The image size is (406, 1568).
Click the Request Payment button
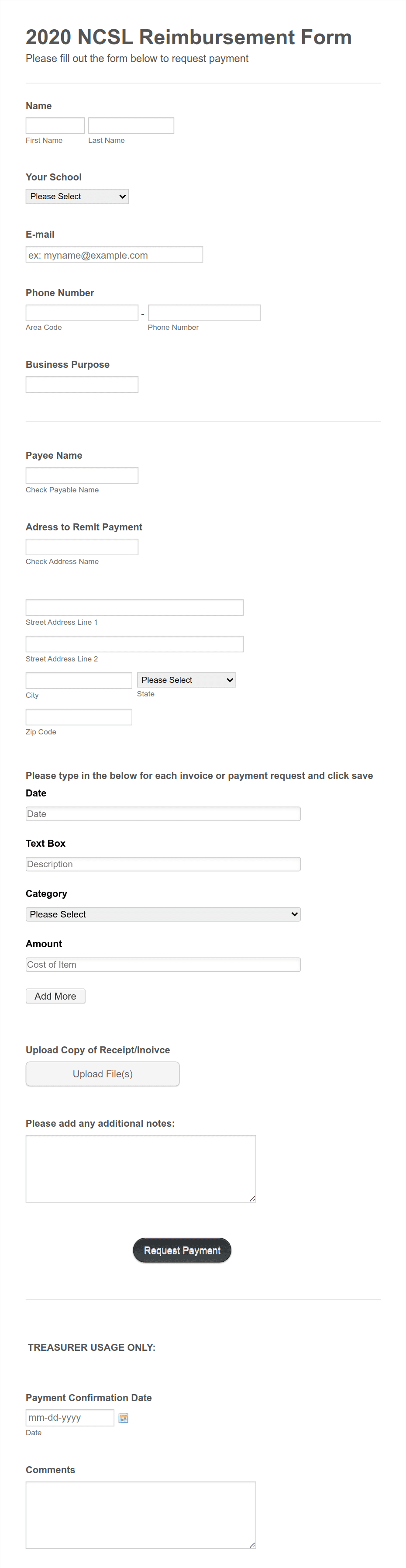click(182, 1250)
